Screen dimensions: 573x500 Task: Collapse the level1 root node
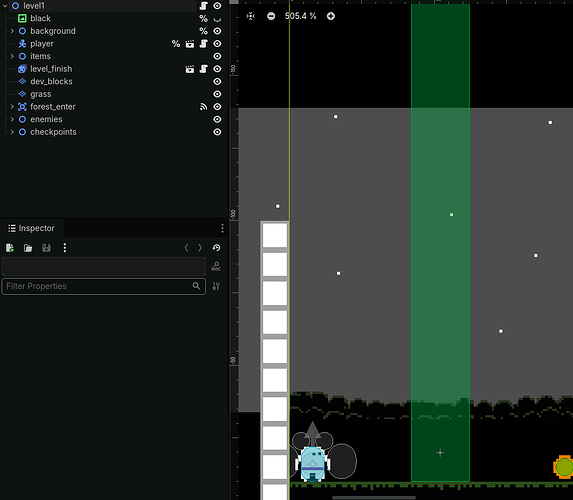5,6
